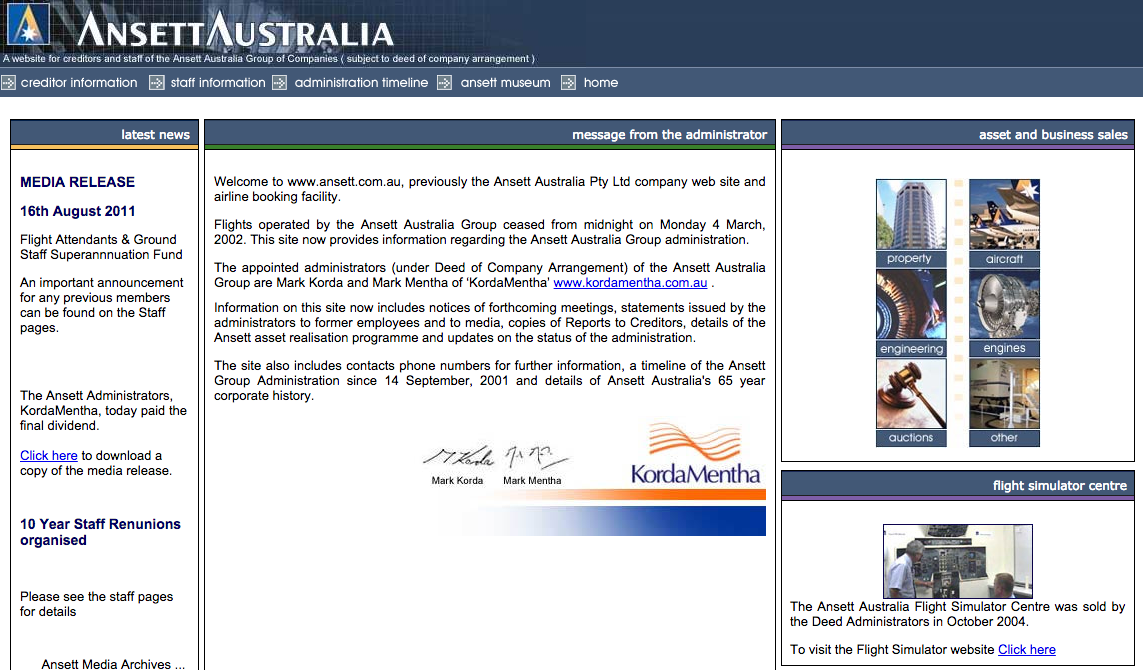Click the Ansett star logo icon

pyautogui.click(x=28, y=25)
